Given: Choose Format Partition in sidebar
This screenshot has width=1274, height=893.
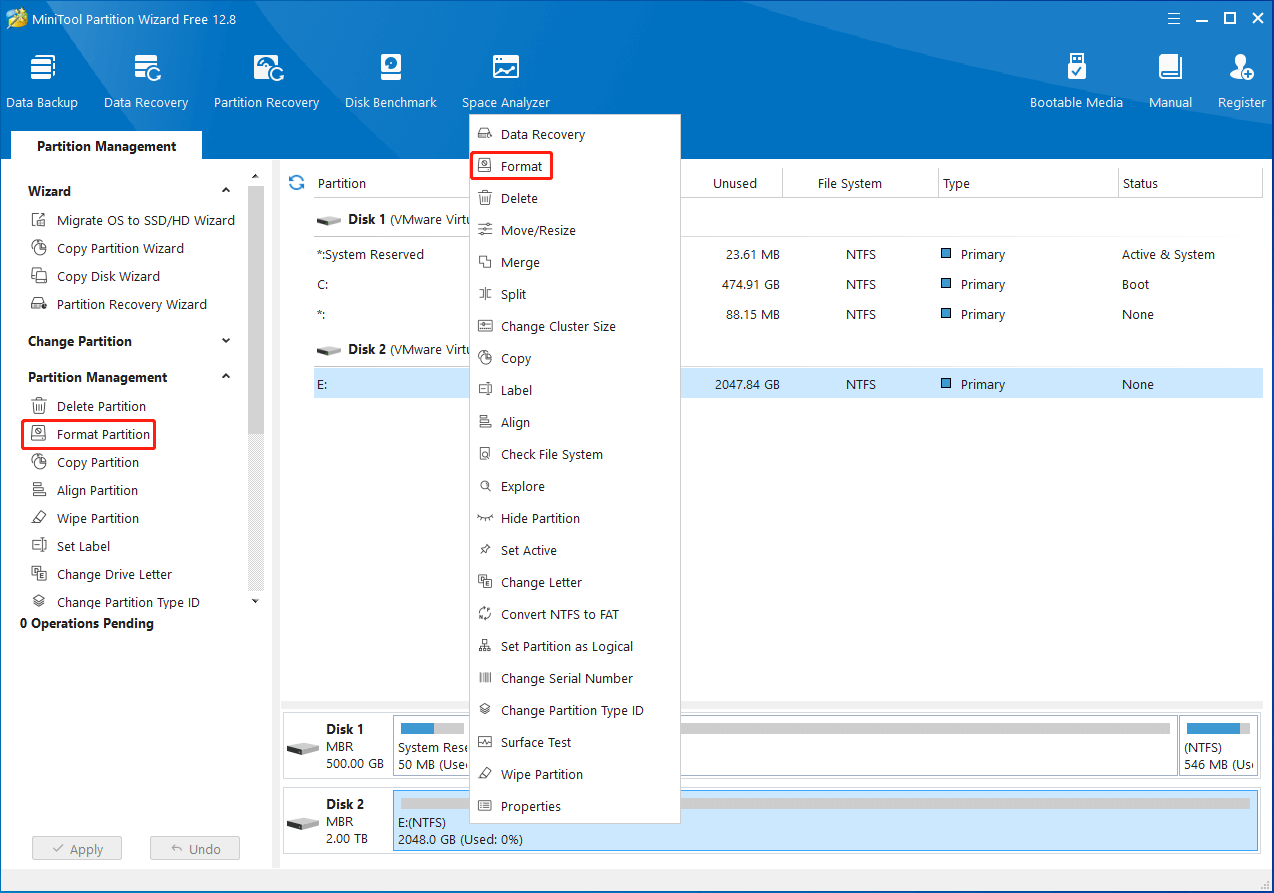Looking at the screenshot, I should click(89, 434).
